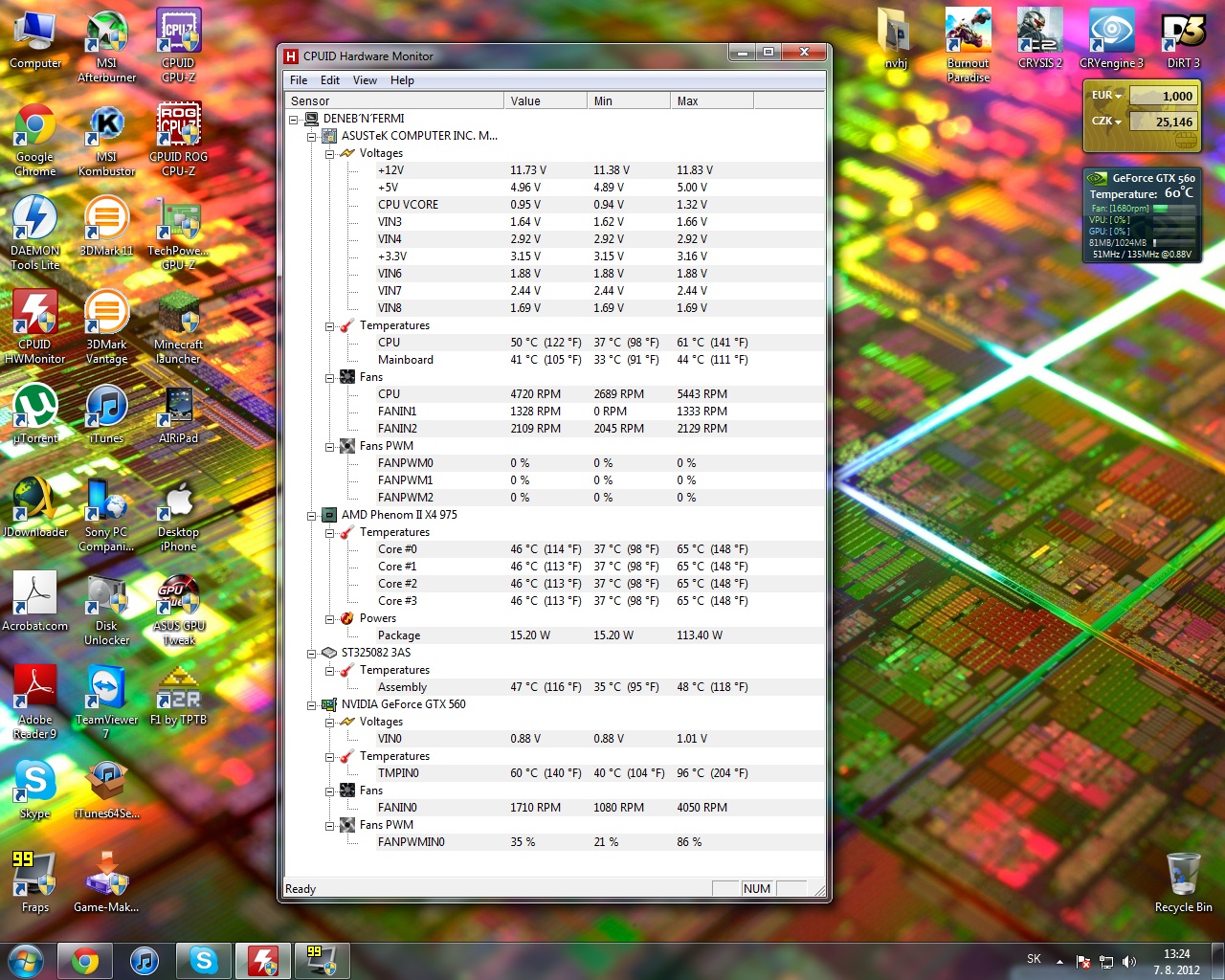Collapse the AMD Phenom II X4 975 node

coord(312,516)
